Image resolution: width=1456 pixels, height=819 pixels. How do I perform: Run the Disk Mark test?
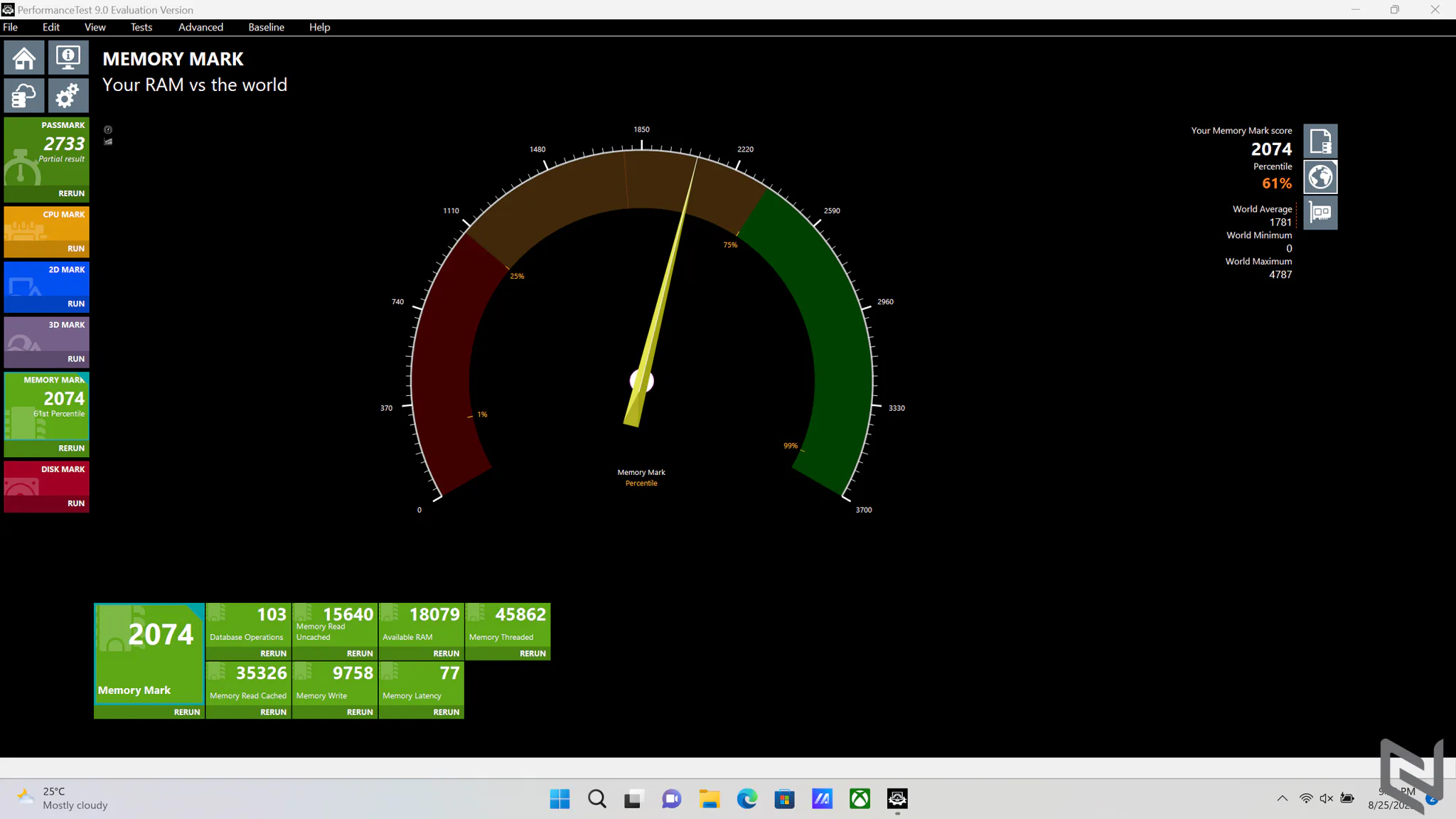pyautogui.click(x=76, y=503)
